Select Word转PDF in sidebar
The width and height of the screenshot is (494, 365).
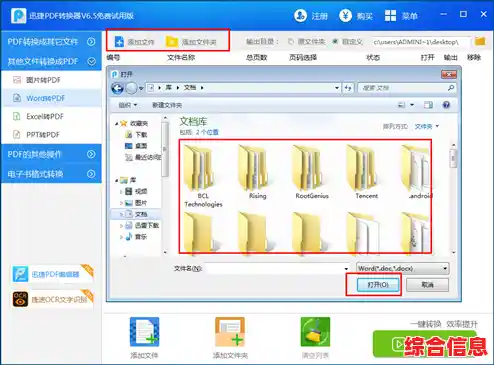point(51,98)
